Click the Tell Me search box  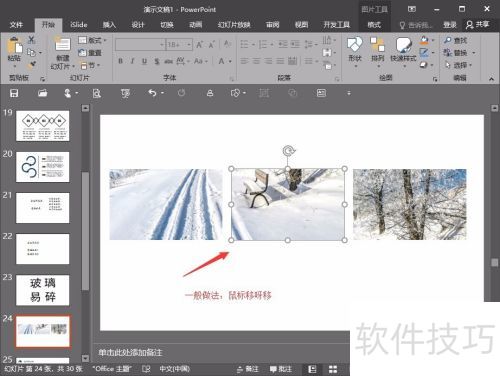point(417,25)
